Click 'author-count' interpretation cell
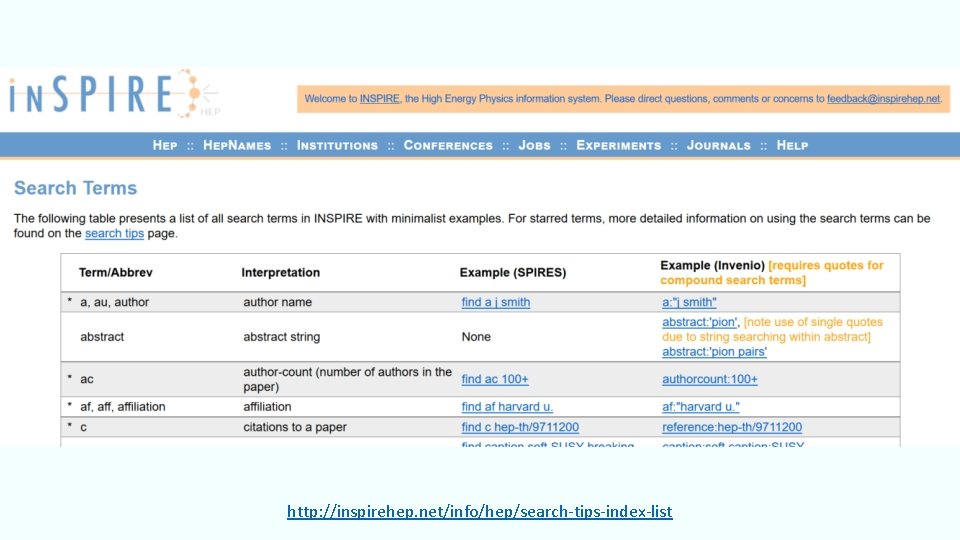 pos(347,379)
